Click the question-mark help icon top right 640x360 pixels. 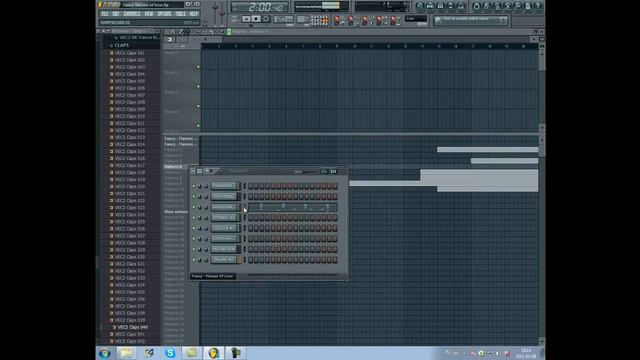538,6
